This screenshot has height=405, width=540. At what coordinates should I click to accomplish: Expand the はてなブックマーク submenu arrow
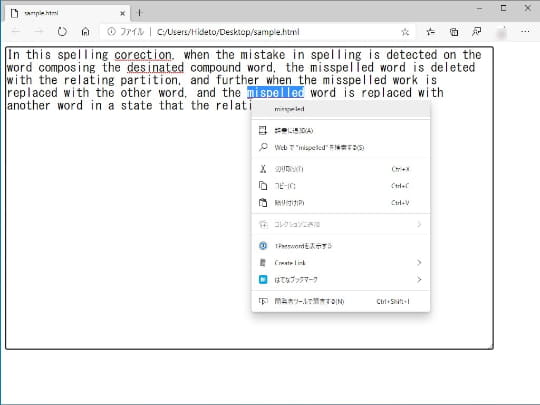click(419, 280)
